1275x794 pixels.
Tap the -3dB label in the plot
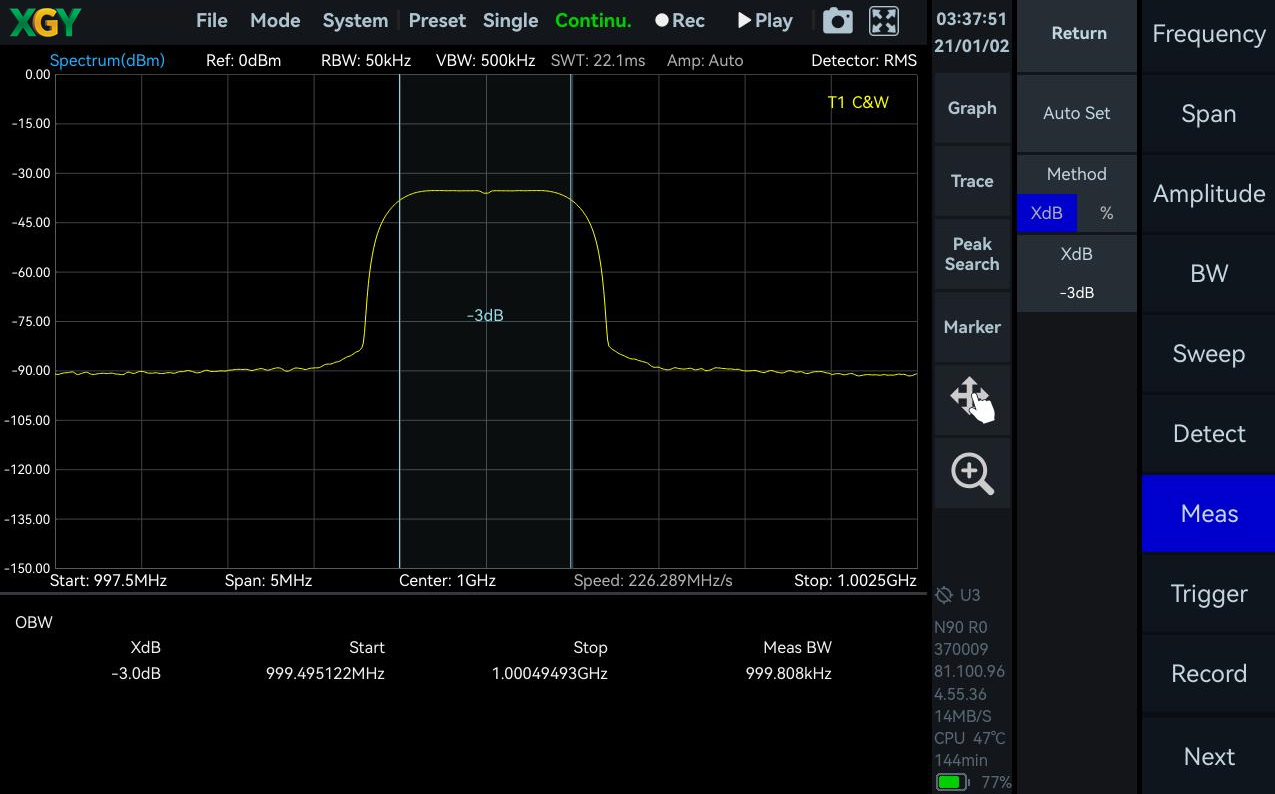click(x=485, y=315)
